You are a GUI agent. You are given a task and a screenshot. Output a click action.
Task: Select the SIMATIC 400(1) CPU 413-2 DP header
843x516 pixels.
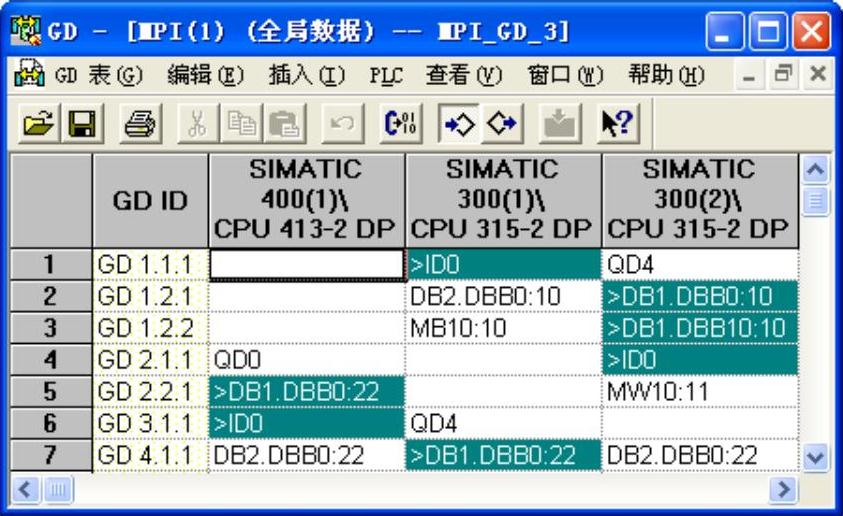coord(306,201)
